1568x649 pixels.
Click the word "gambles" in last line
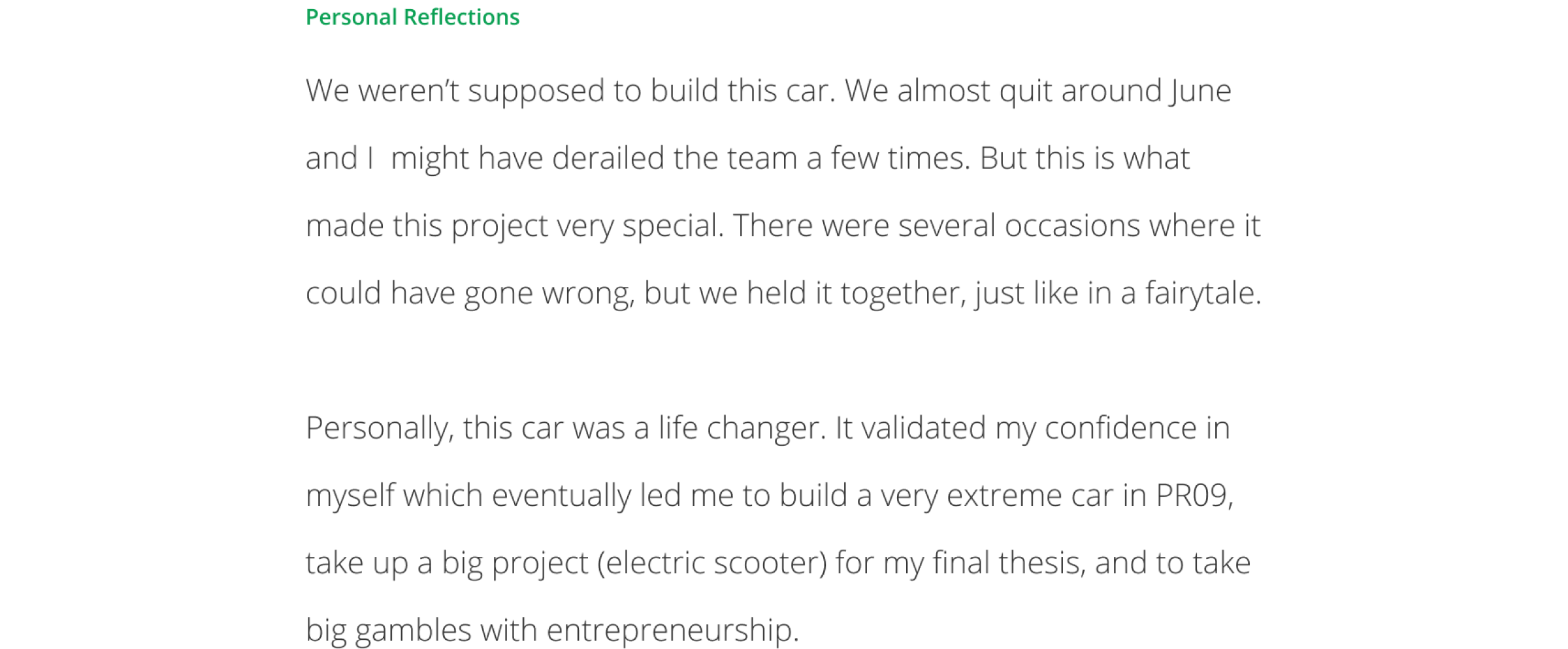click(413, 630)
